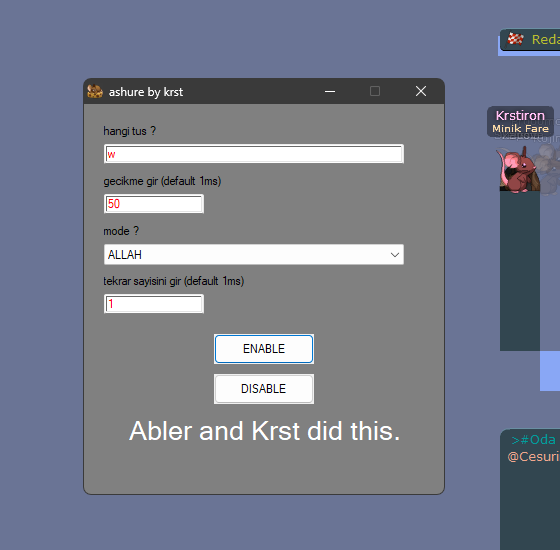Click the 'tekrar sayisini gir' label

click(x=174, y=281)
